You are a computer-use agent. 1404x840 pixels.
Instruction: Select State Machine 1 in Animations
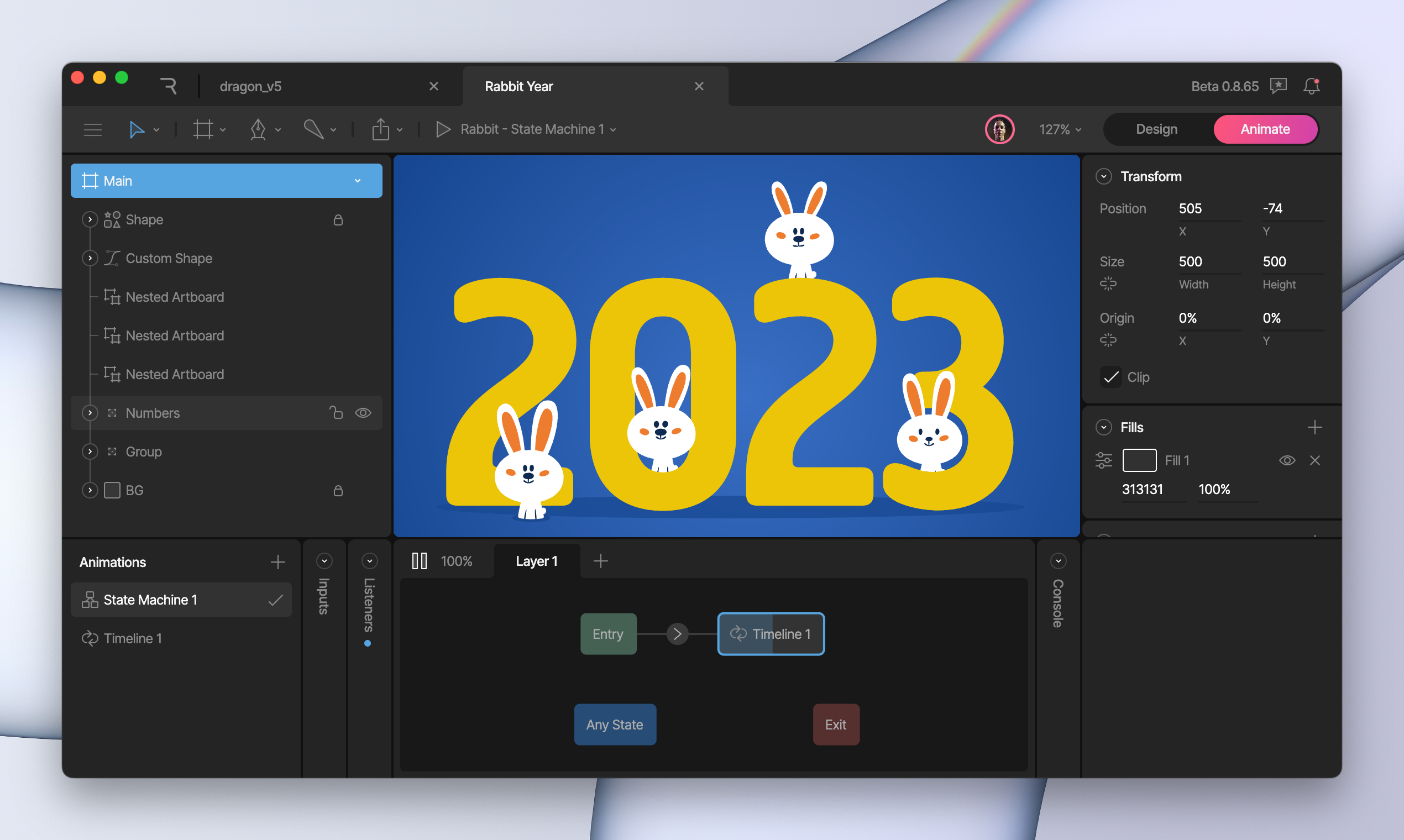click(181, 600)
